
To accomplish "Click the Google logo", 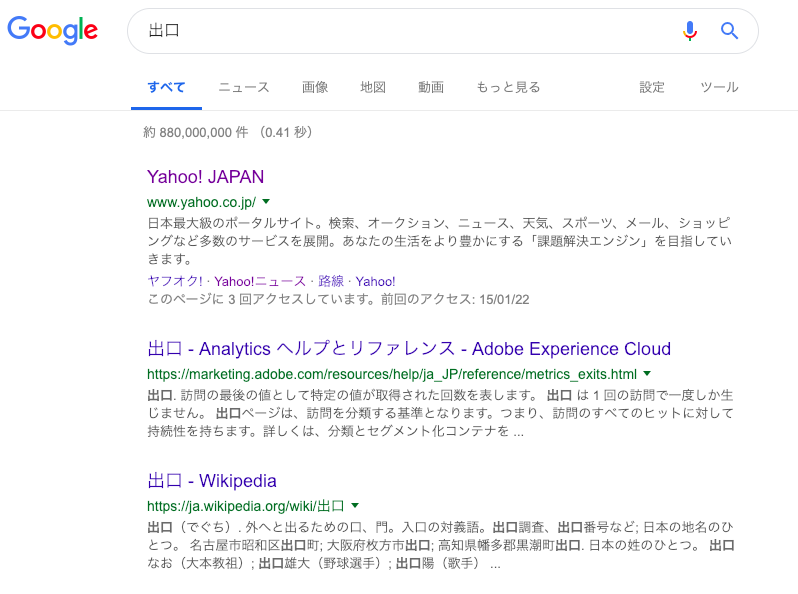I will click(x=52, y=30).
